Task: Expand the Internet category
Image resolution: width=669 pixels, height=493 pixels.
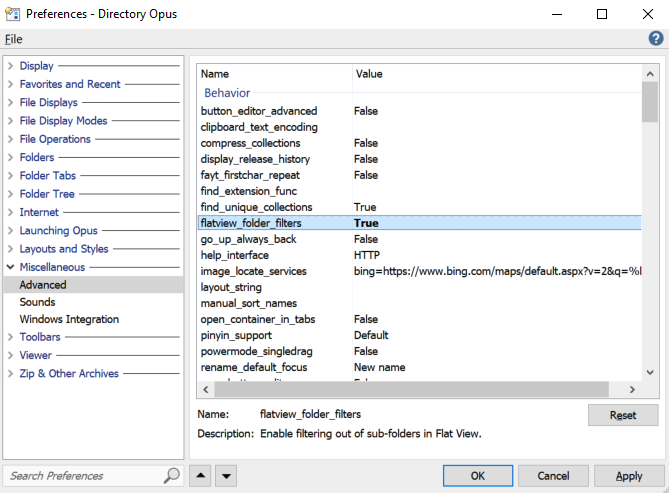Action: pyautogui.click(x=10, y=212)
